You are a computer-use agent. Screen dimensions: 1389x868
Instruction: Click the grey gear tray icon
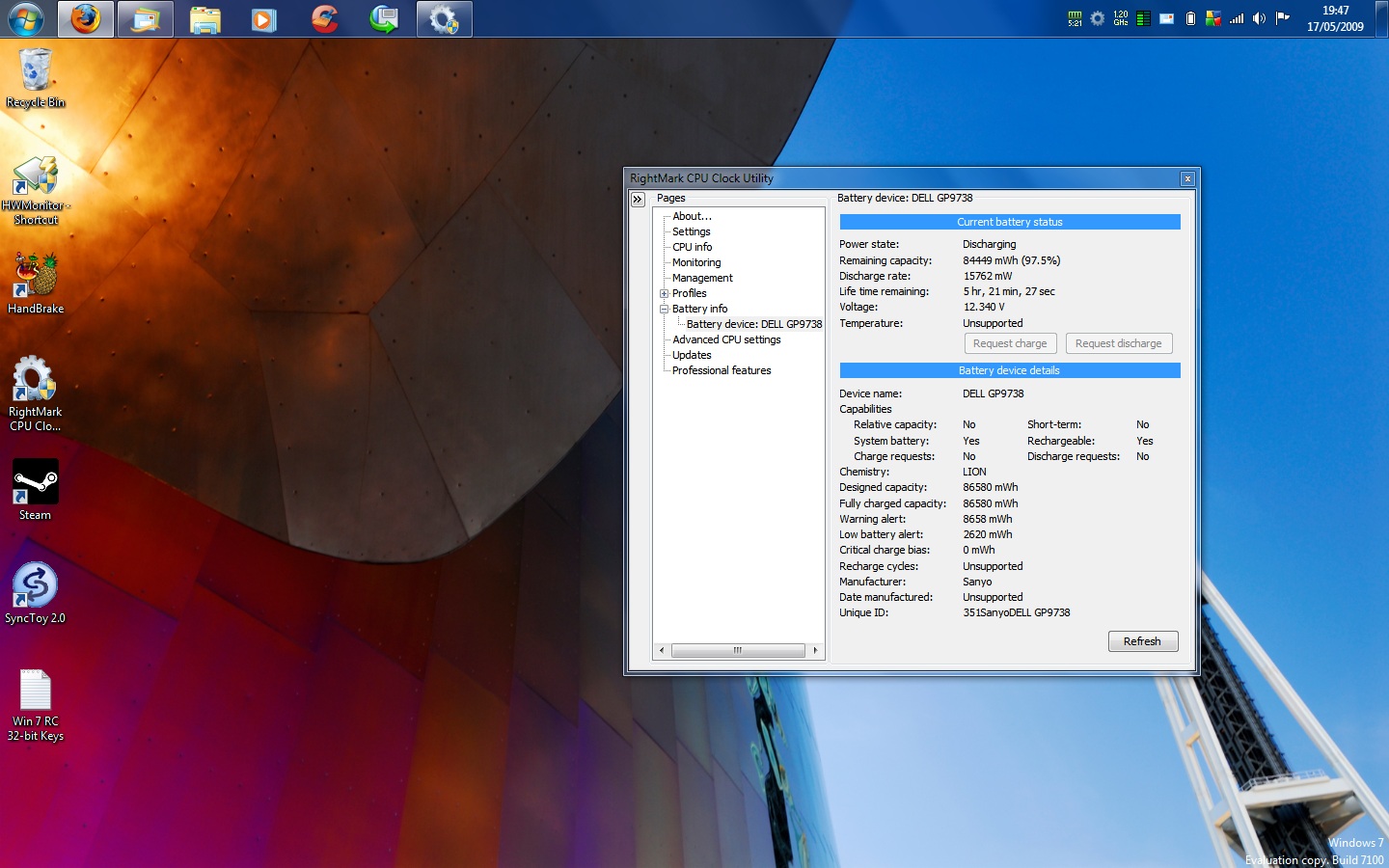pyautogui.click(x=1098, y=18)
